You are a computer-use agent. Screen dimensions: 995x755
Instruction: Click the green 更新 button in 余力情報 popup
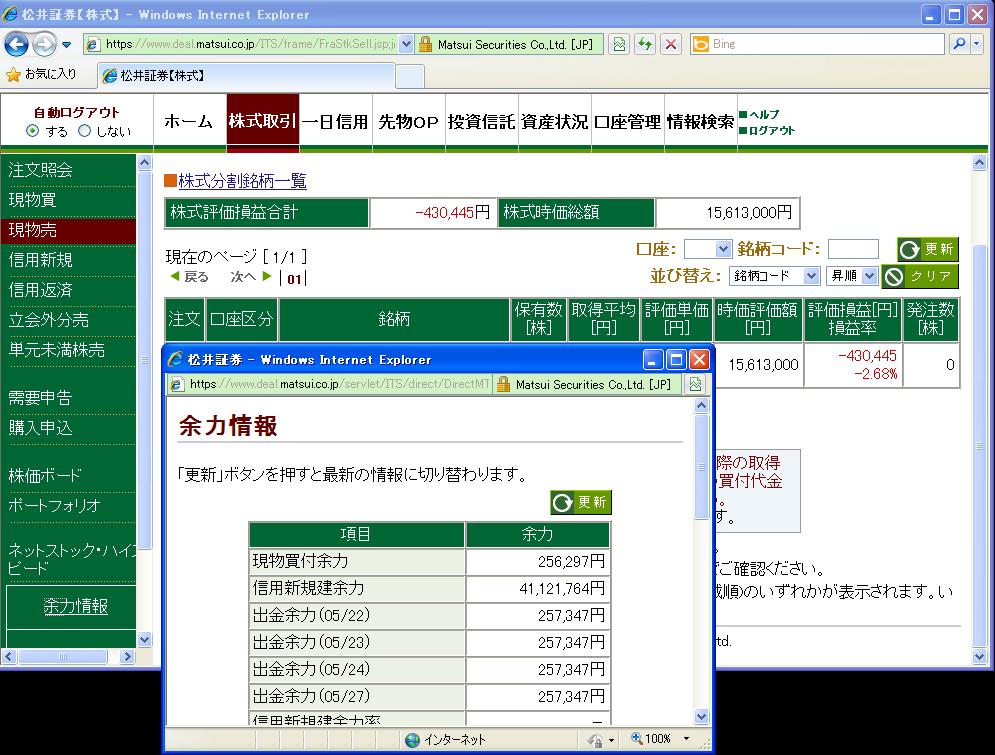click(x=581, y=502)
